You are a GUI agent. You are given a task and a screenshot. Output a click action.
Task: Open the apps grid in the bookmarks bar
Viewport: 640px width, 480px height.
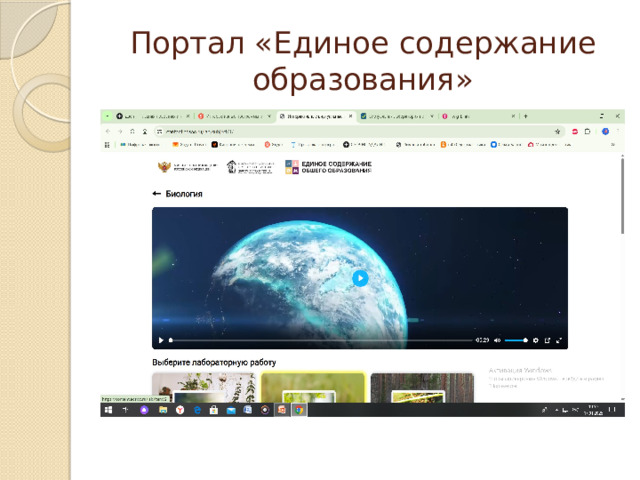click(107, 144)
